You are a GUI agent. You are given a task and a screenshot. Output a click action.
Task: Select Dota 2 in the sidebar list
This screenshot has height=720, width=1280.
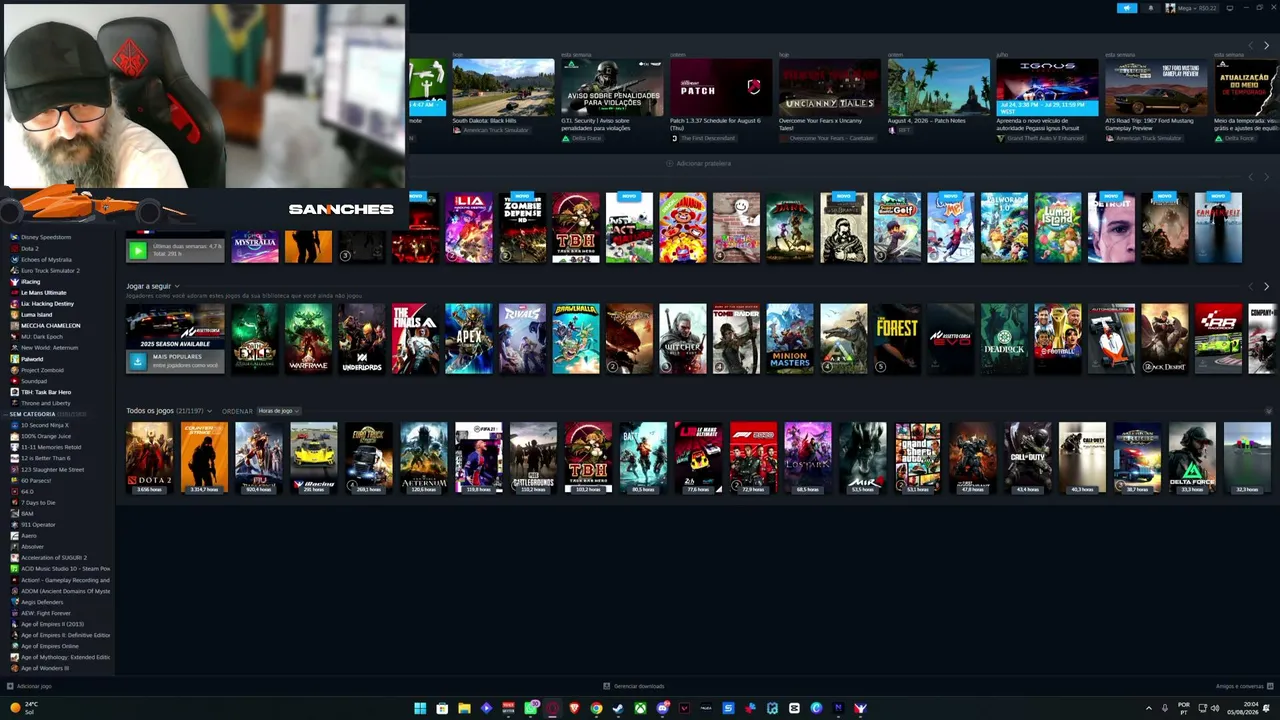point(30,248)
